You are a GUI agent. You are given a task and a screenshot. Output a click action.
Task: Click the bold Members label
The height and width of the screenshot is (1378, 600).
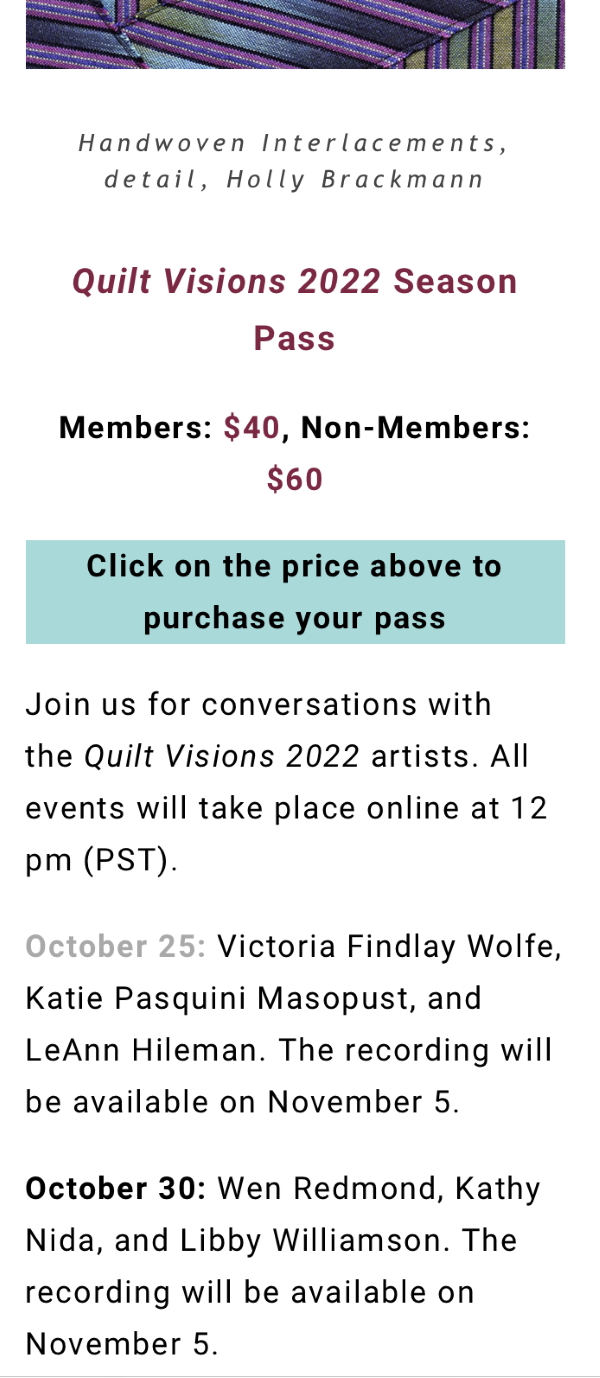coord(135,428)
